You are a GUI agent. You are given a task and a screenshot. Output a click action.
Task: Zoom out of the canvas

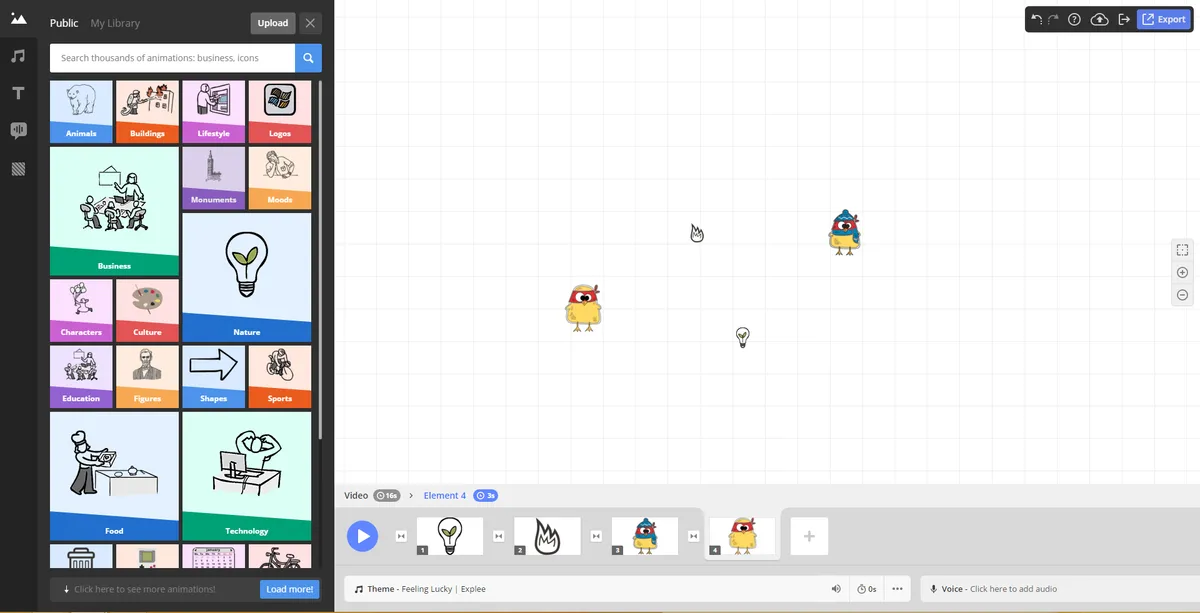(x=1182, y=295)
